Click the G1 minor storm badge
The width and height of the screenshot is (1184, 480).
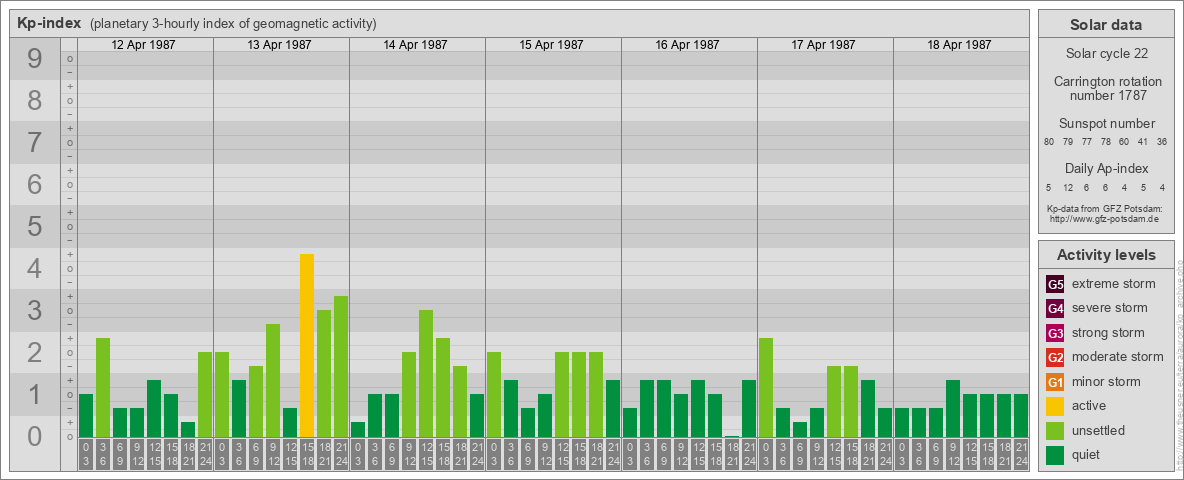(x=1056, y=382)
